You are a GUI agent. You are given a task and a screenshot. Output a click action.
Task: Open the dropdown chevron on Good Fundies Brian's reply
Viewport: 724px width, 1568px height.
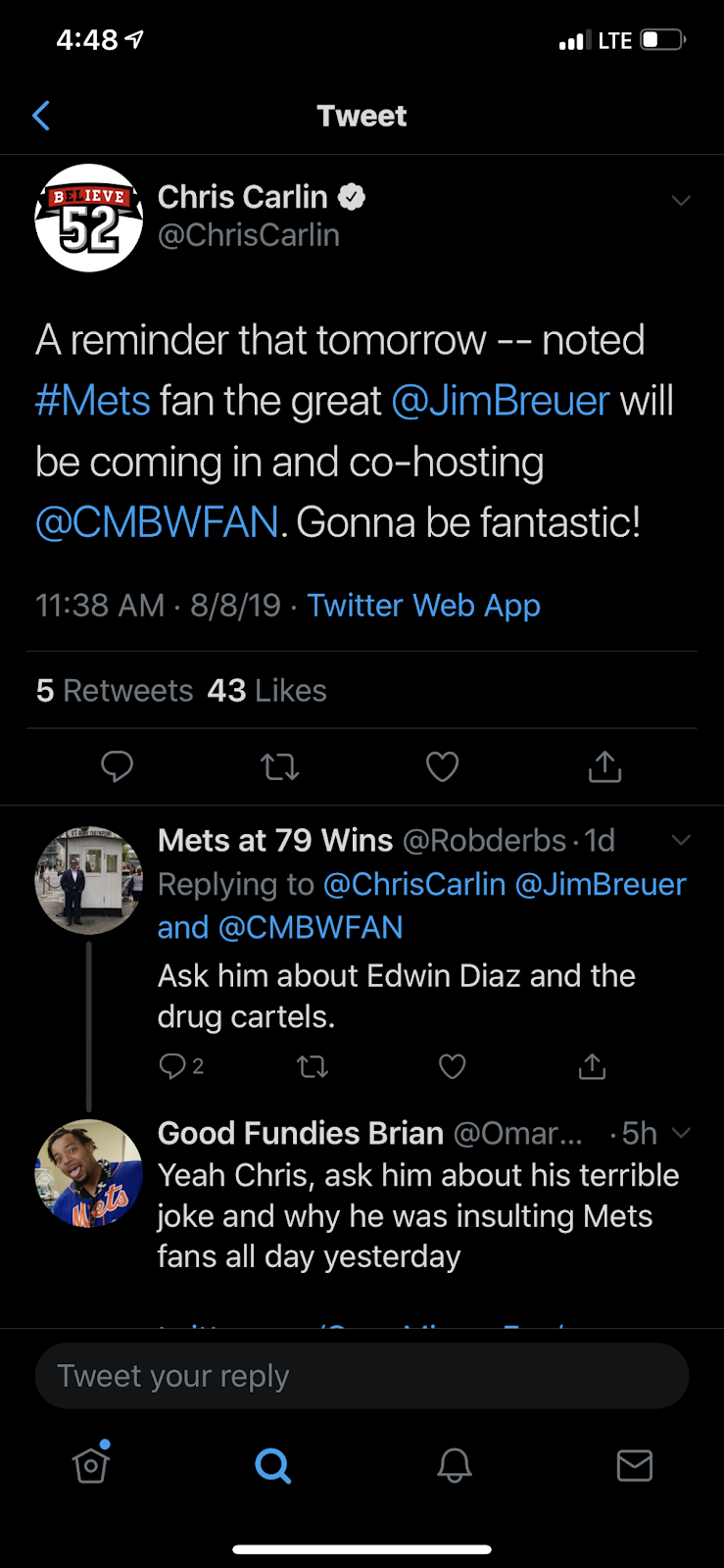[681, 1133]
